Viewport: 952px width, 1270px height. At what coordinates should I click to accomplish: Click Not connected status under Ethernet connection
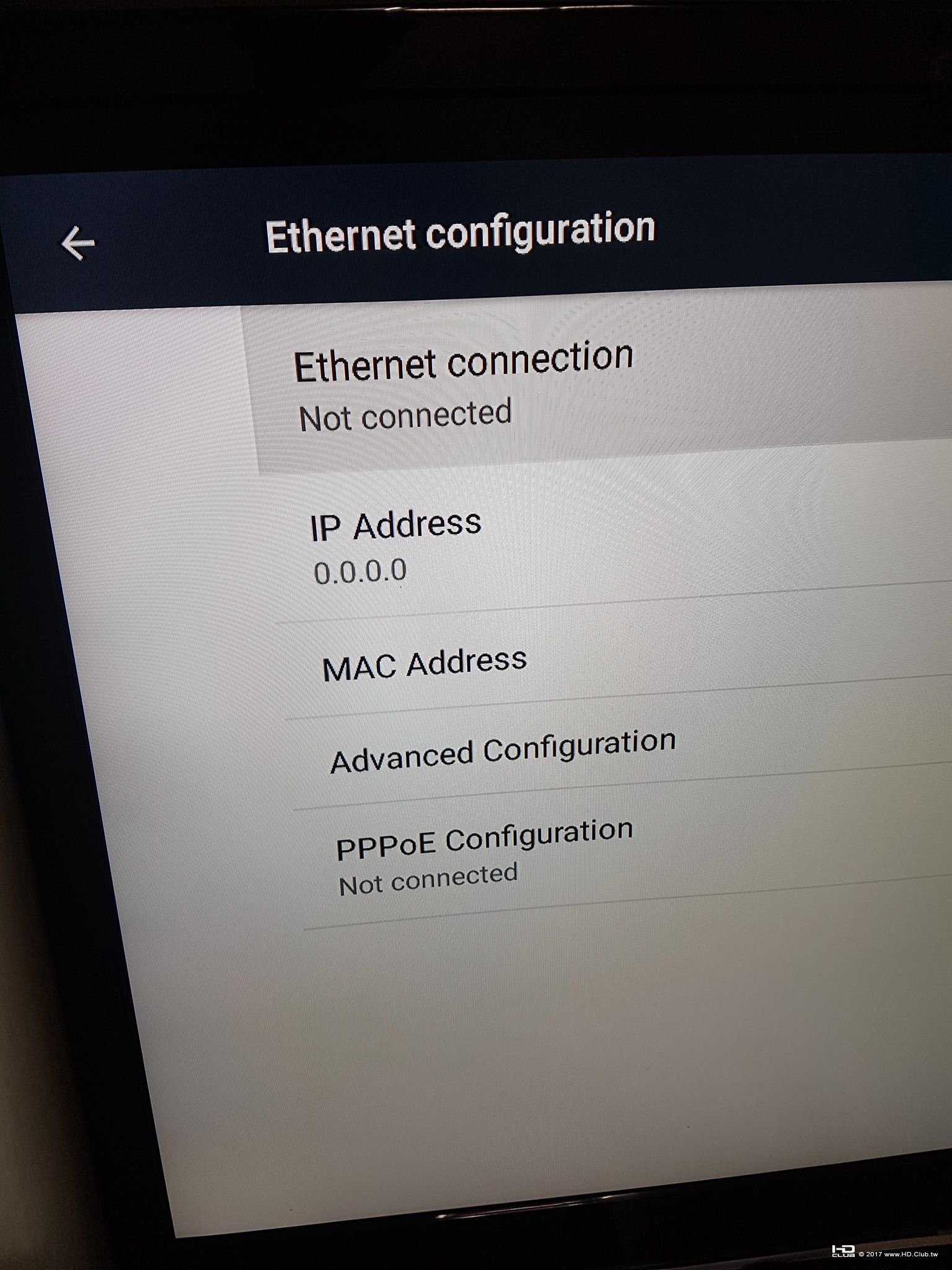click(x=405, y=415)
